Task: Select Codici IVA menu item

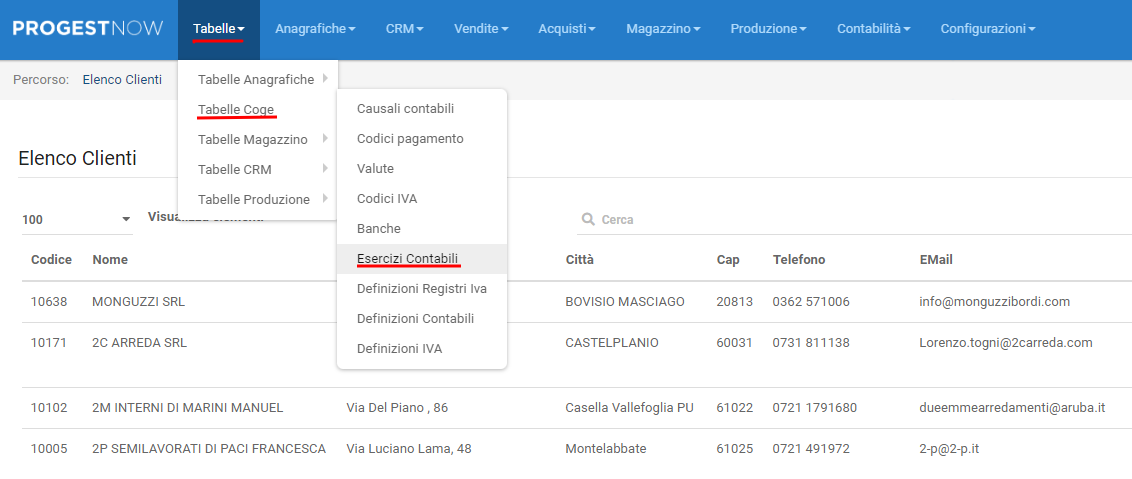Action: [387, 199]
